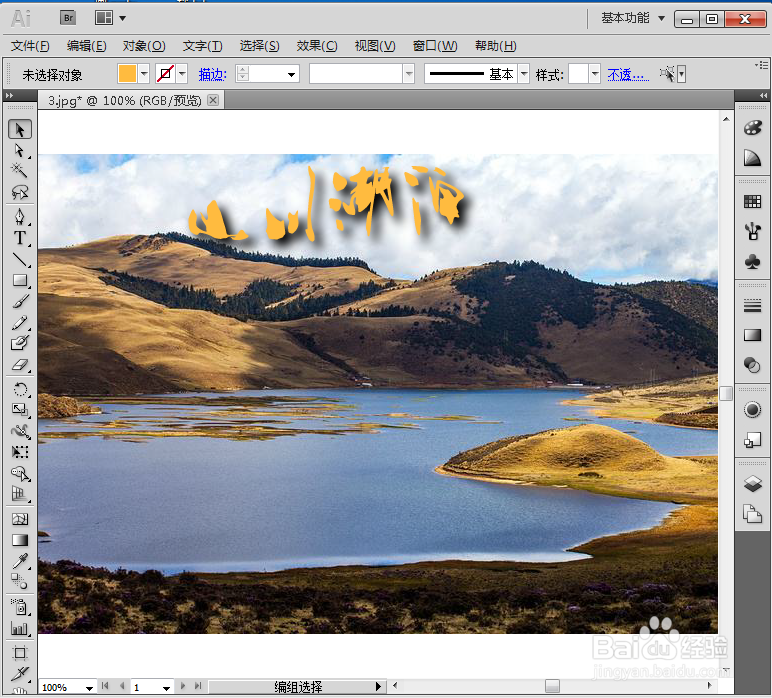
Task: Select the Eyedropper tool
Action: coord(20,561)
